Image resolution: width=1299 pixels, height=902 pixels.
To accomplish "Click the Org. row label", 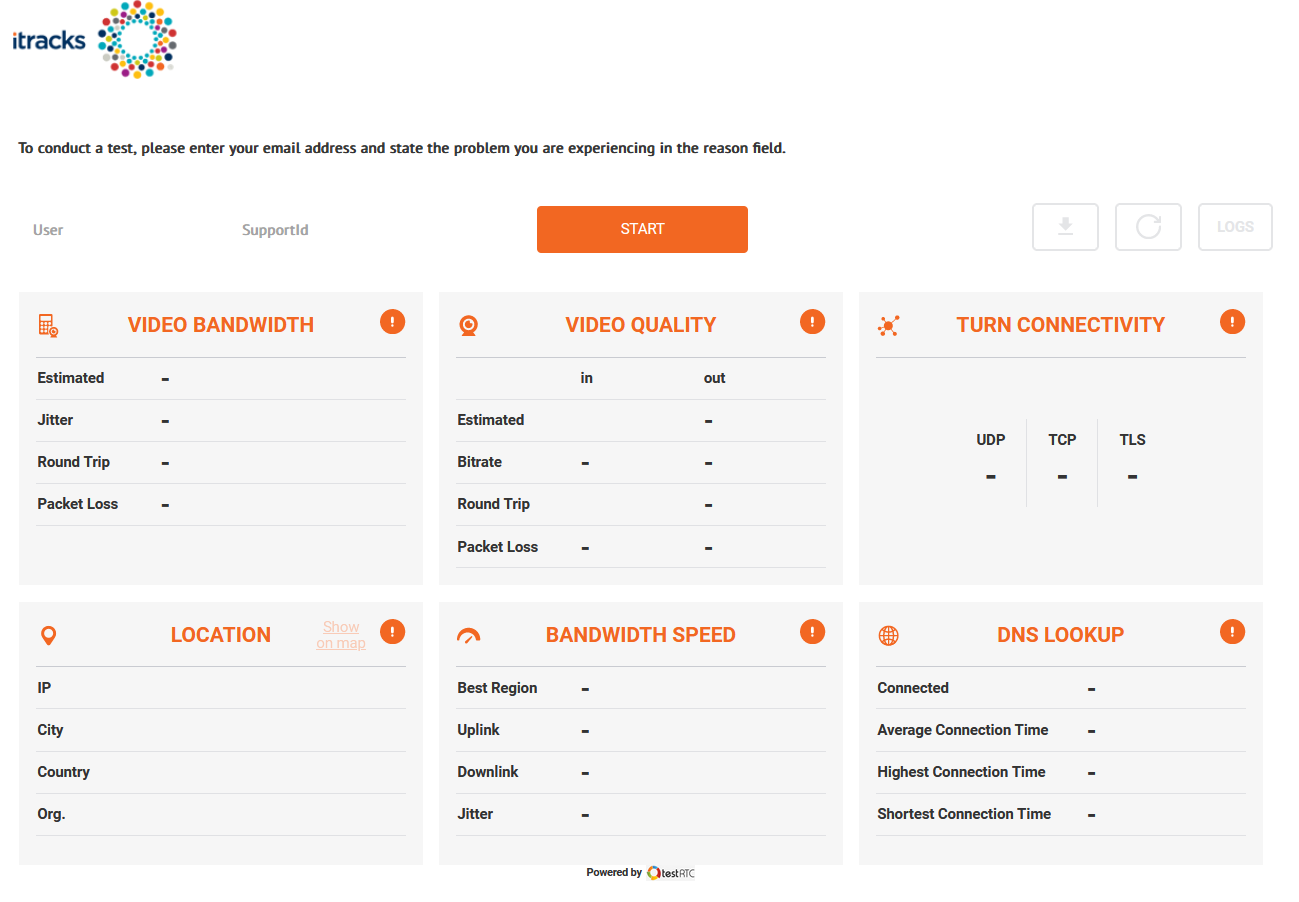I will coord(51,814).
